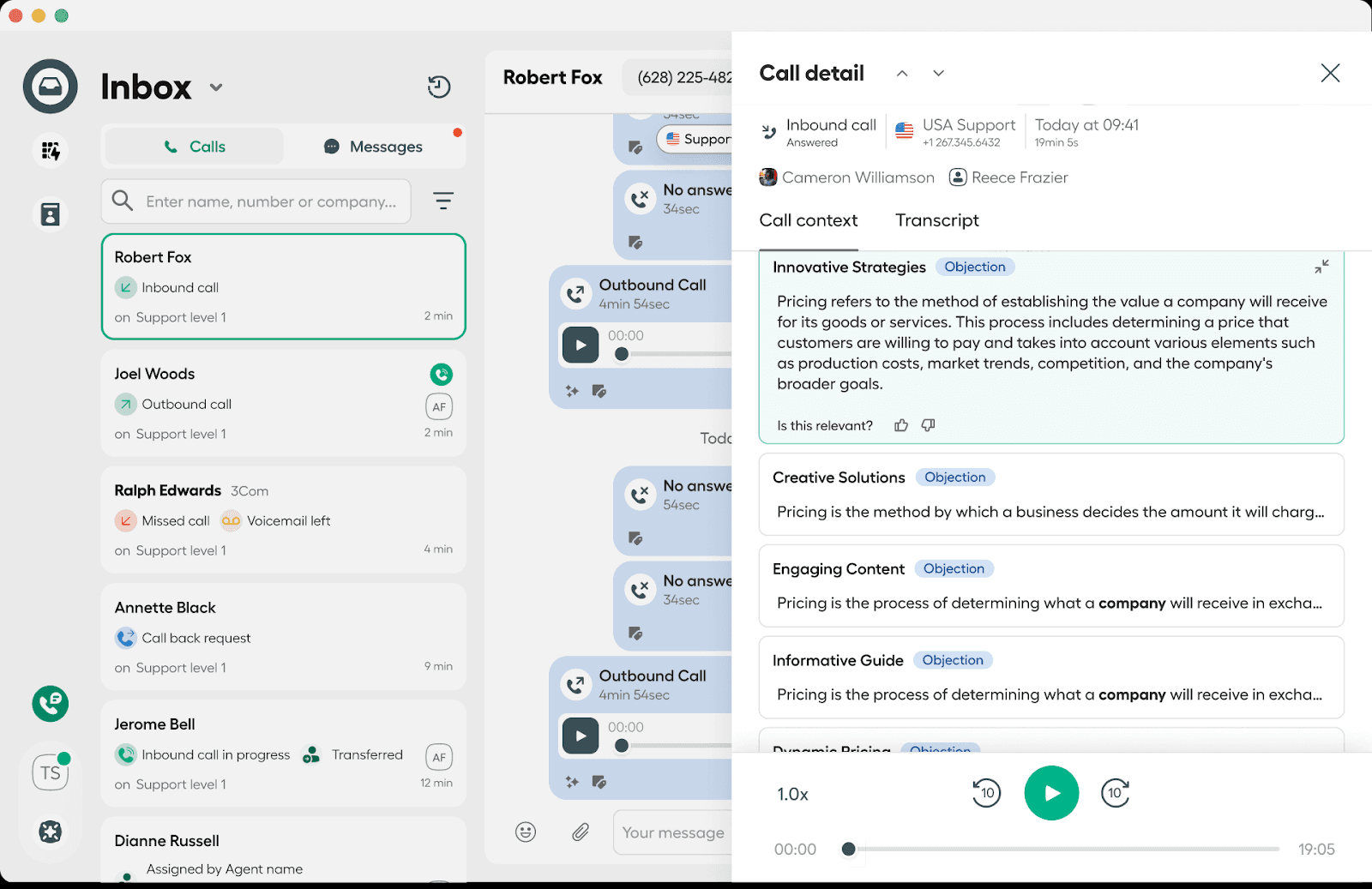Go to next call with down chevron

coord(938,74)
